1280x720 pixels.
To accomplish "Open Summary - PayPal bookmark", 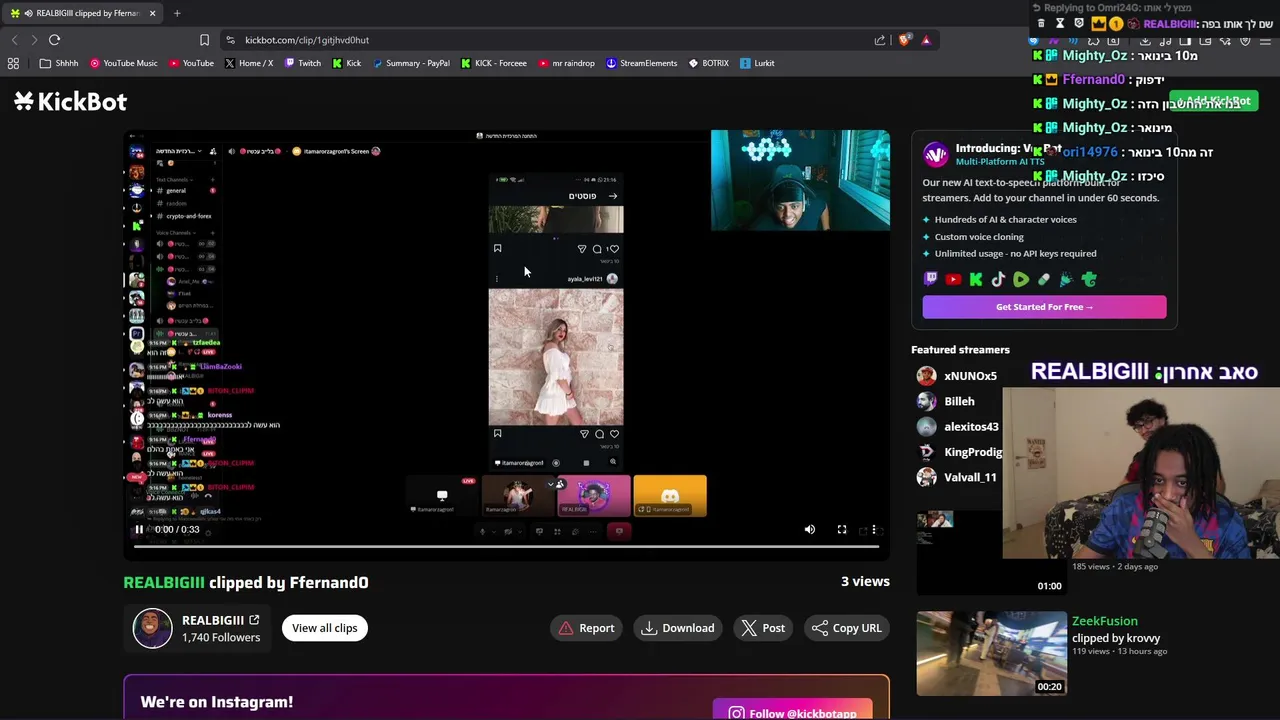I will click(x=411, y=63).
